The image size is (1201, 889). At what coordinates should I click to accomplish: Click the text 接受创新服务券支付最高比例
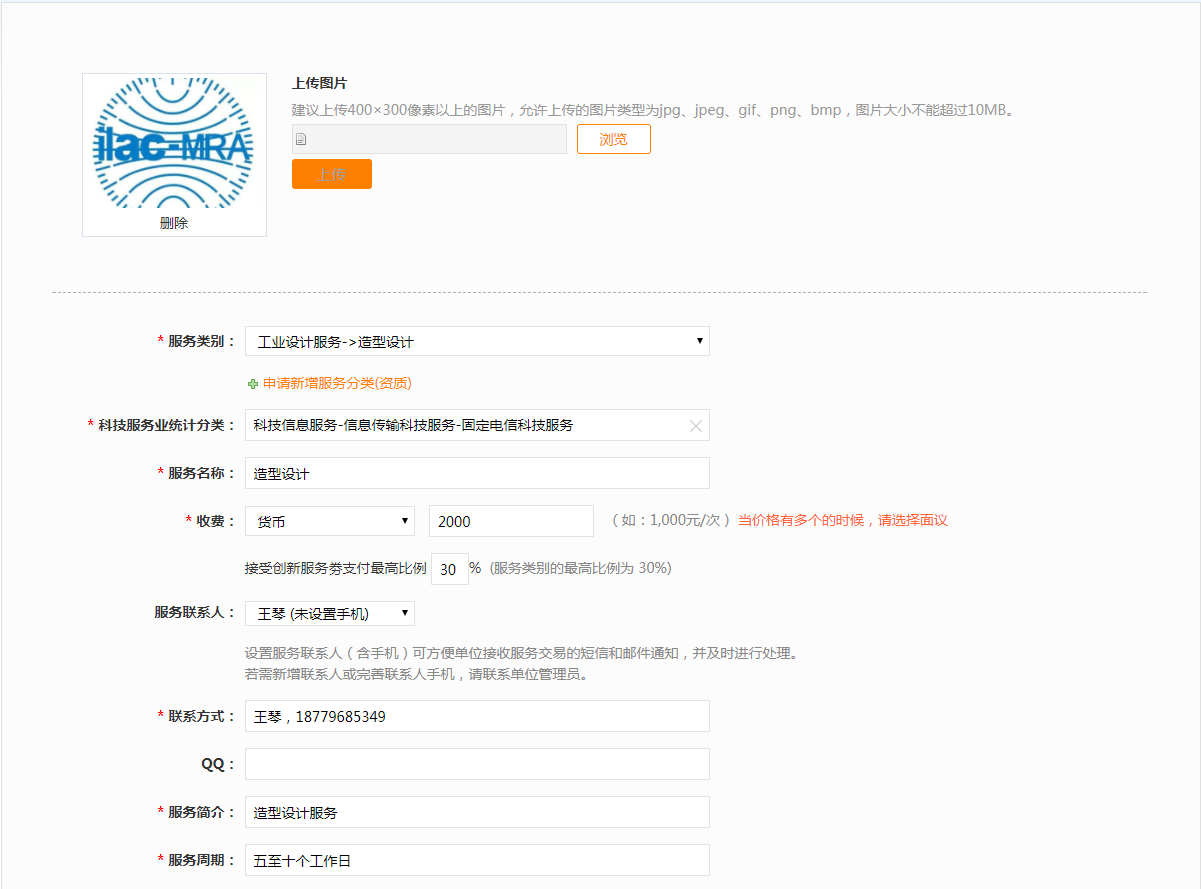pyautogui.click(x=336, y=568)
